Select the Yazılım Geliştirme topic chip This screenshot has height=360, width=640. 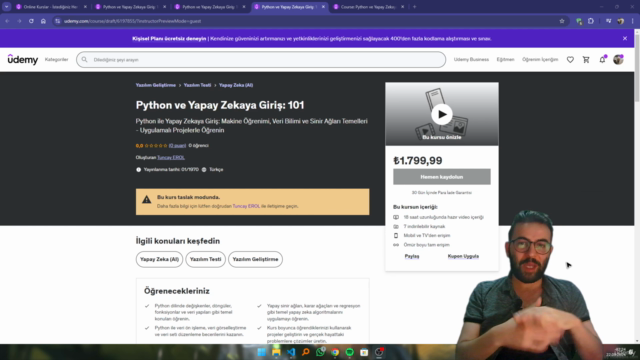(x=255, y=259)
